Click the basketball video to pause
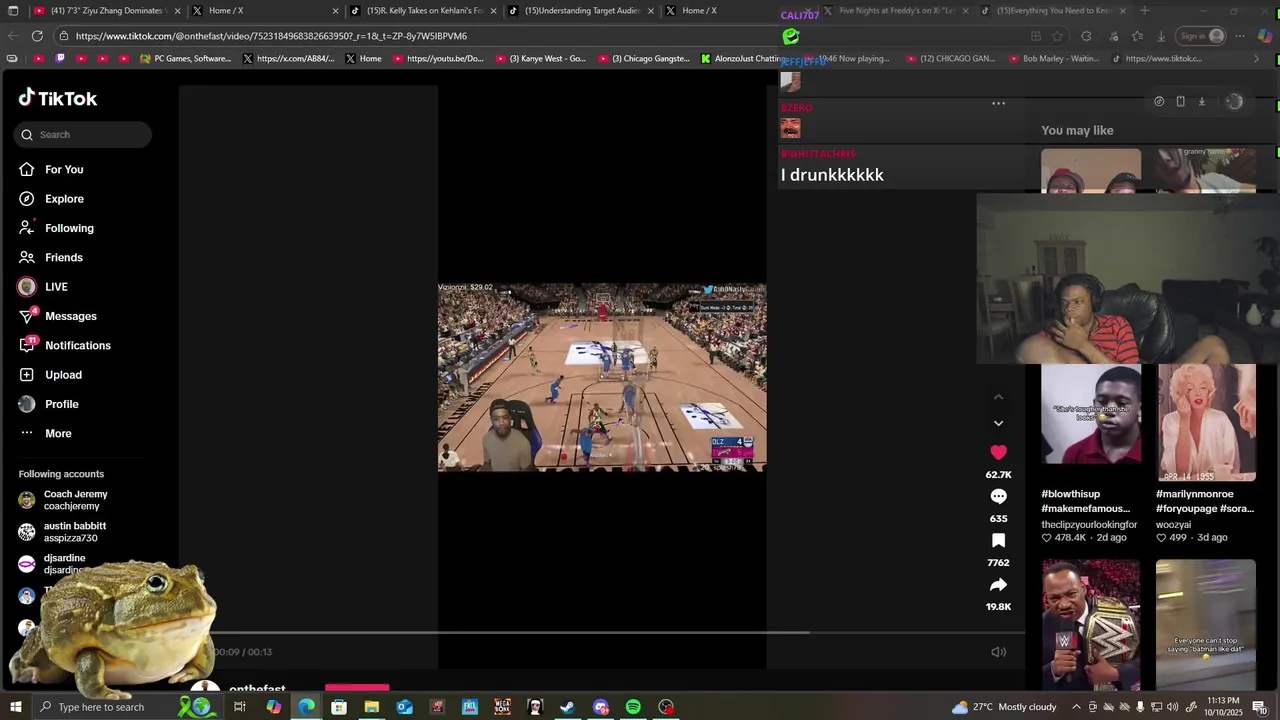The width and height of the screenshot is (1280, 720). 602,377
